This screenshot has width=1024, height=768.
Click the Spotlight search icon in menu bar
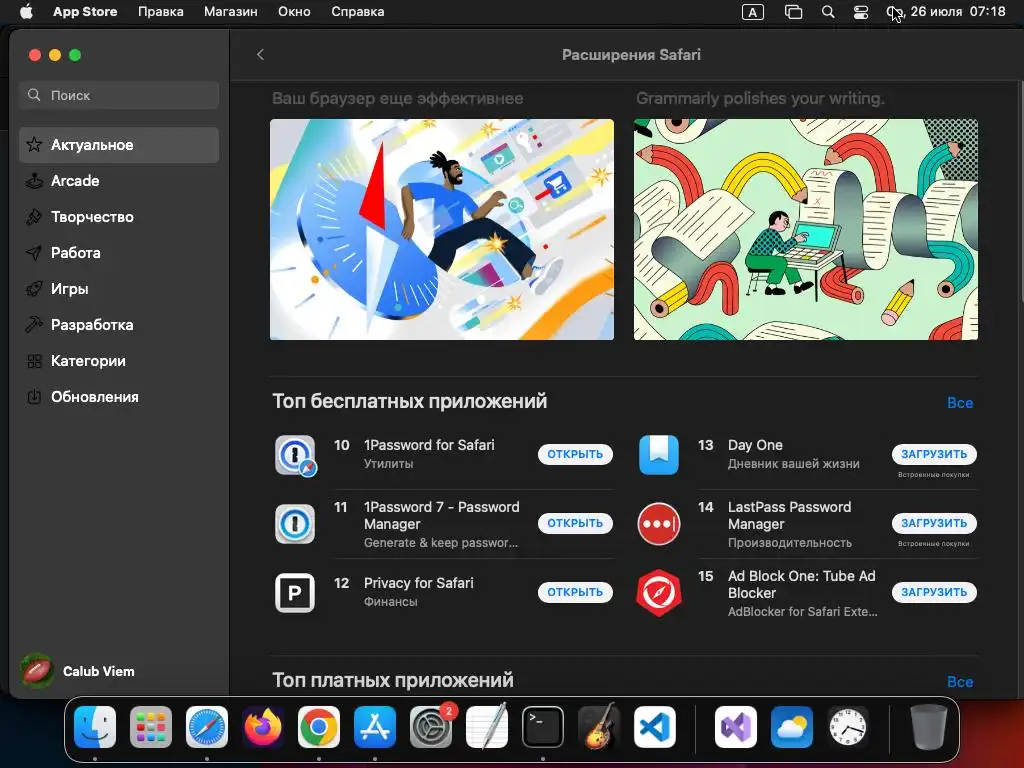coord(828,12)
